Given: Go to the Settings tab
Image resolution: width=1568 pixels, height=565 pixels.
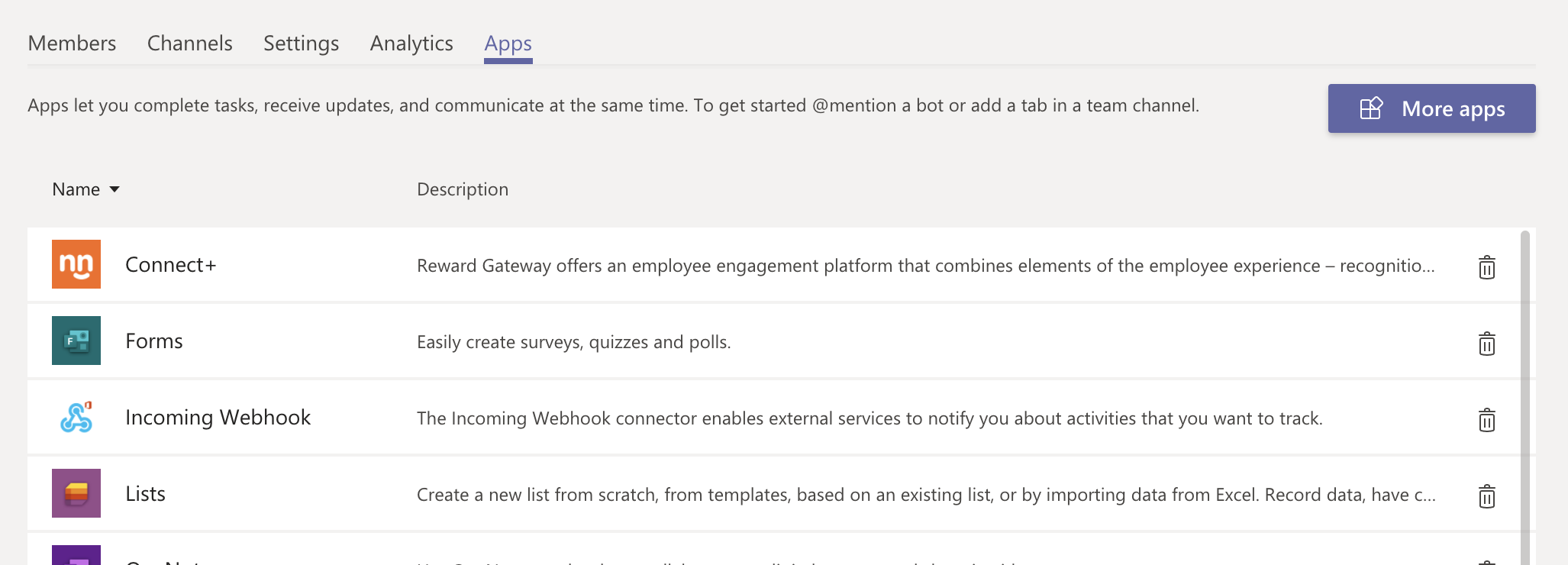Looking at the screenshot, I should pos(301,44).
